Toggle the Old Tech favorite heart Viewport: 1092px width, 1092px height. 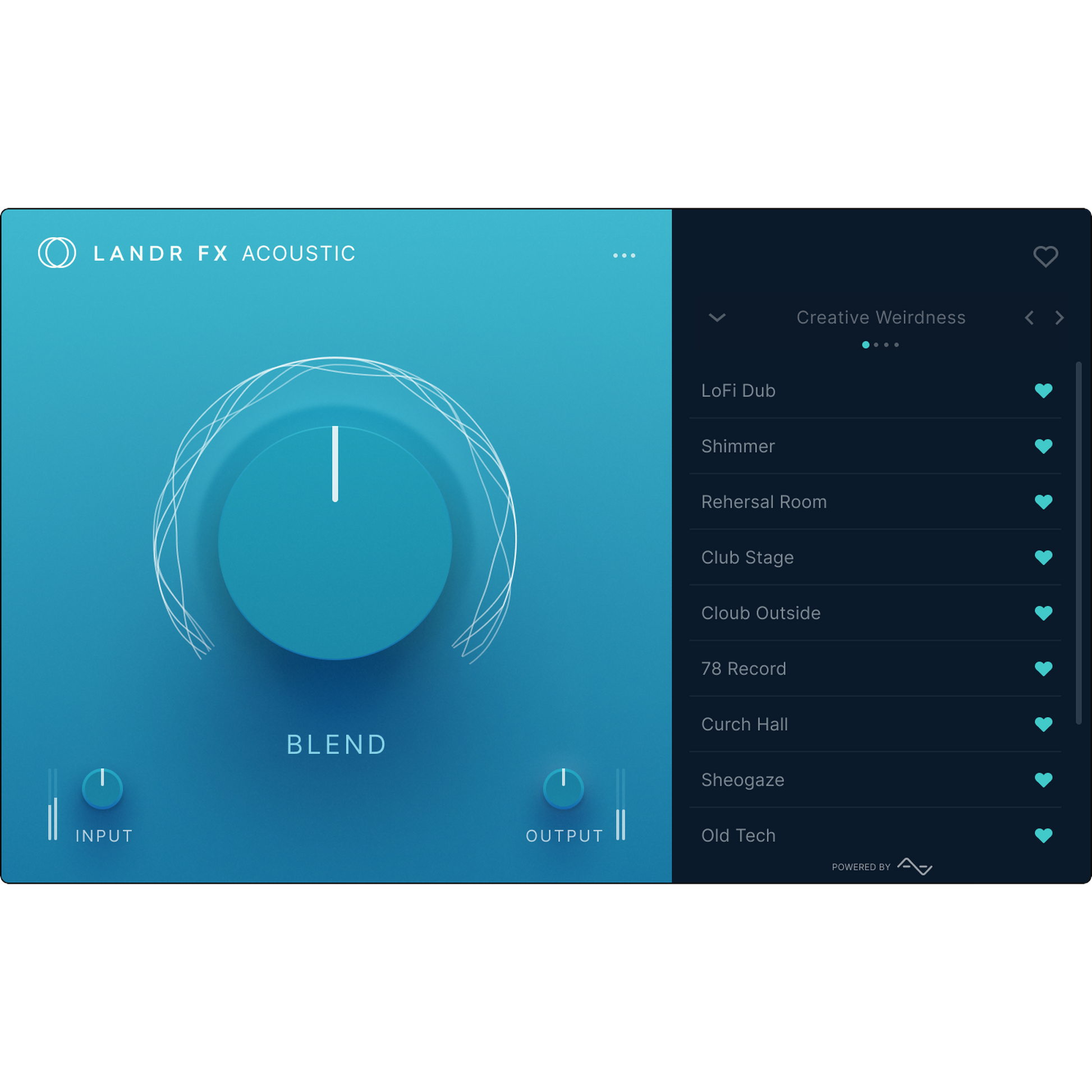point(1043,836)
